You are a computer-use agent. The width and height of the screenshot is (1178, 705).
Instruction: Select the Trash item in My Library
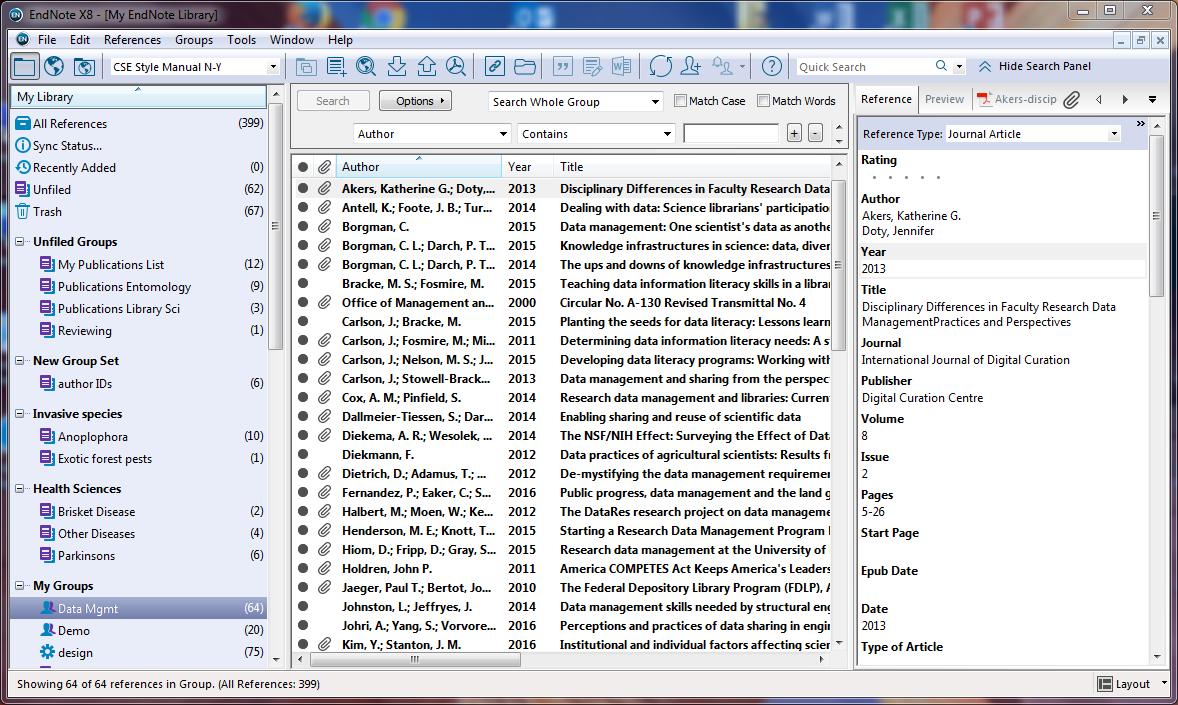pos(47,212)
